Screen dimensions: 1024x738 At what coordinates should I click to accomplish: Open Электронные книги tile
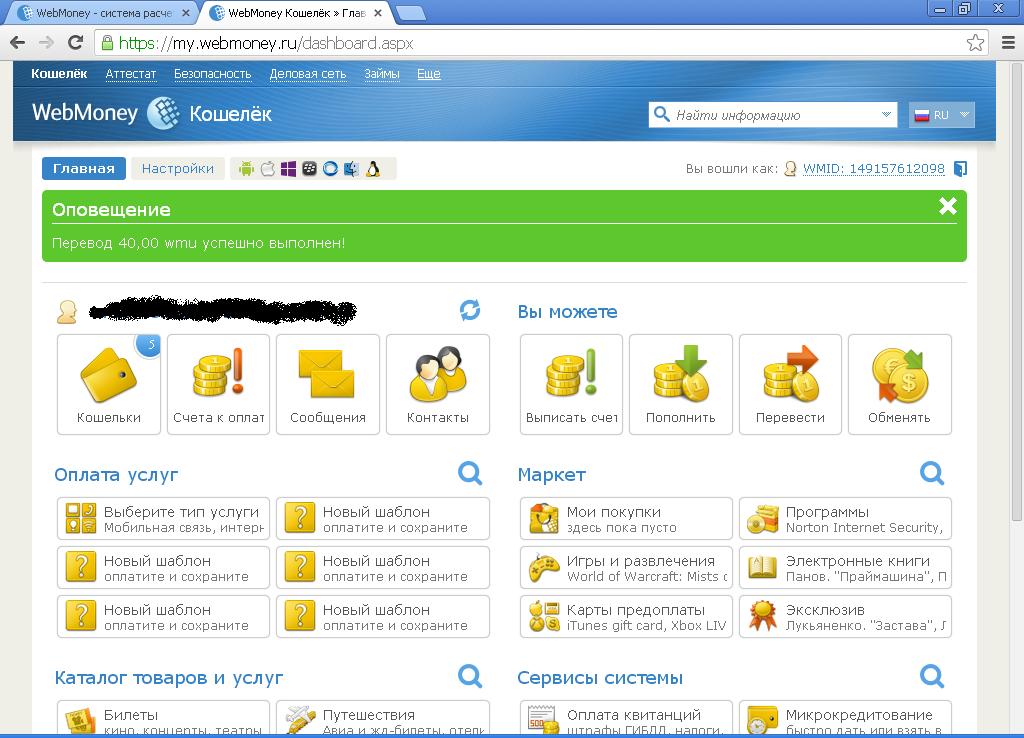845,568
